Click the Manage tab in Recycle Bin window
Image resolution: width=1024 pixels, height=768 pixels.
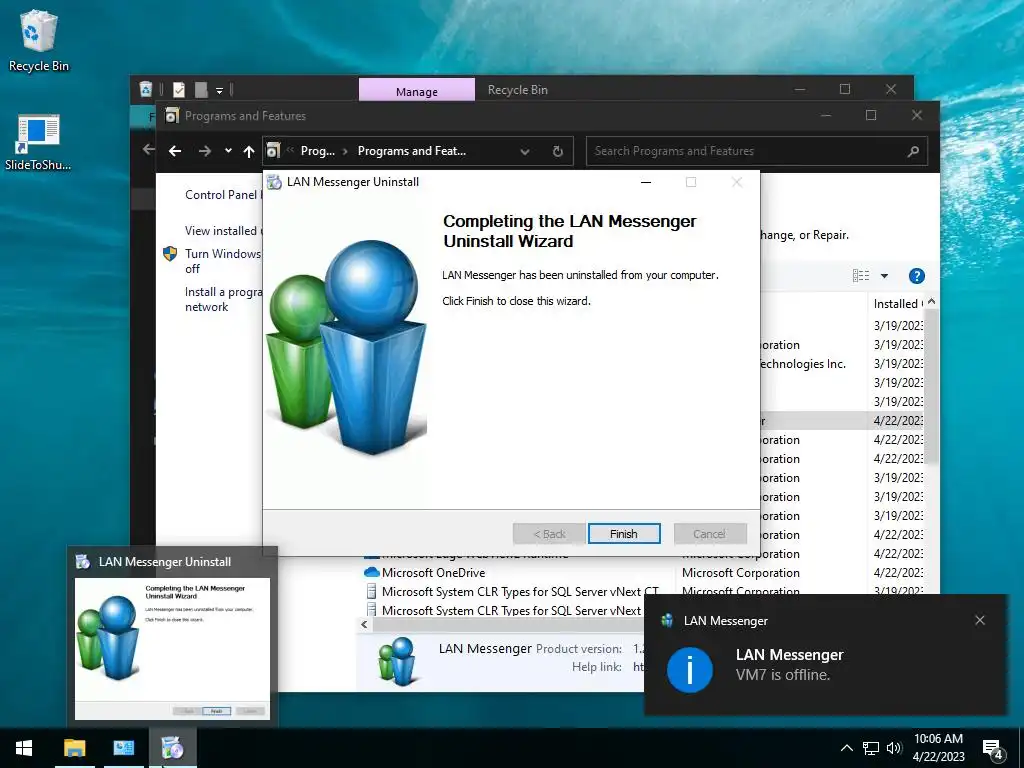[x=417, y=91]
